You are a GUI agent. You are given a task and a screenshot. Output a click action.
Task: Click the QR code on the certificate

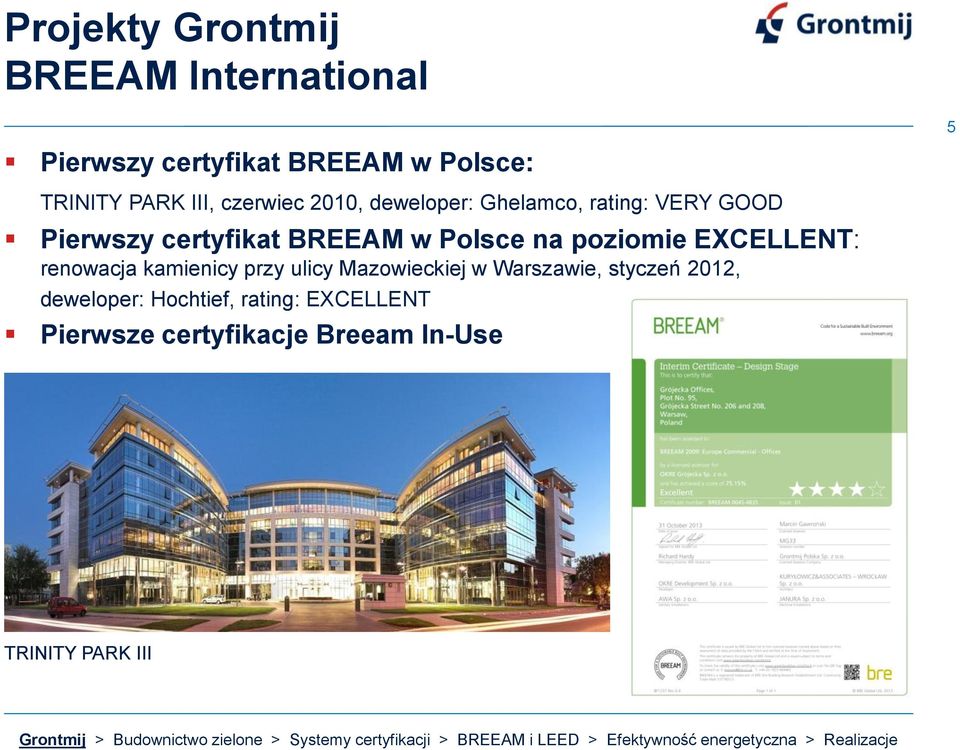click(852, 672)
